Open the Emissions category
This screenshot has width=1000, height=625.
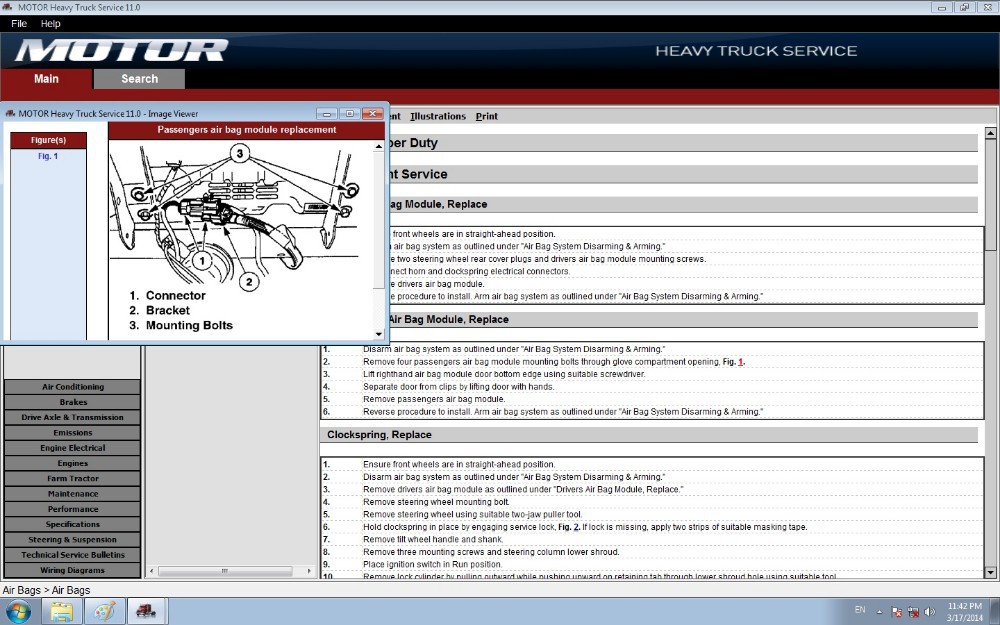73,432
